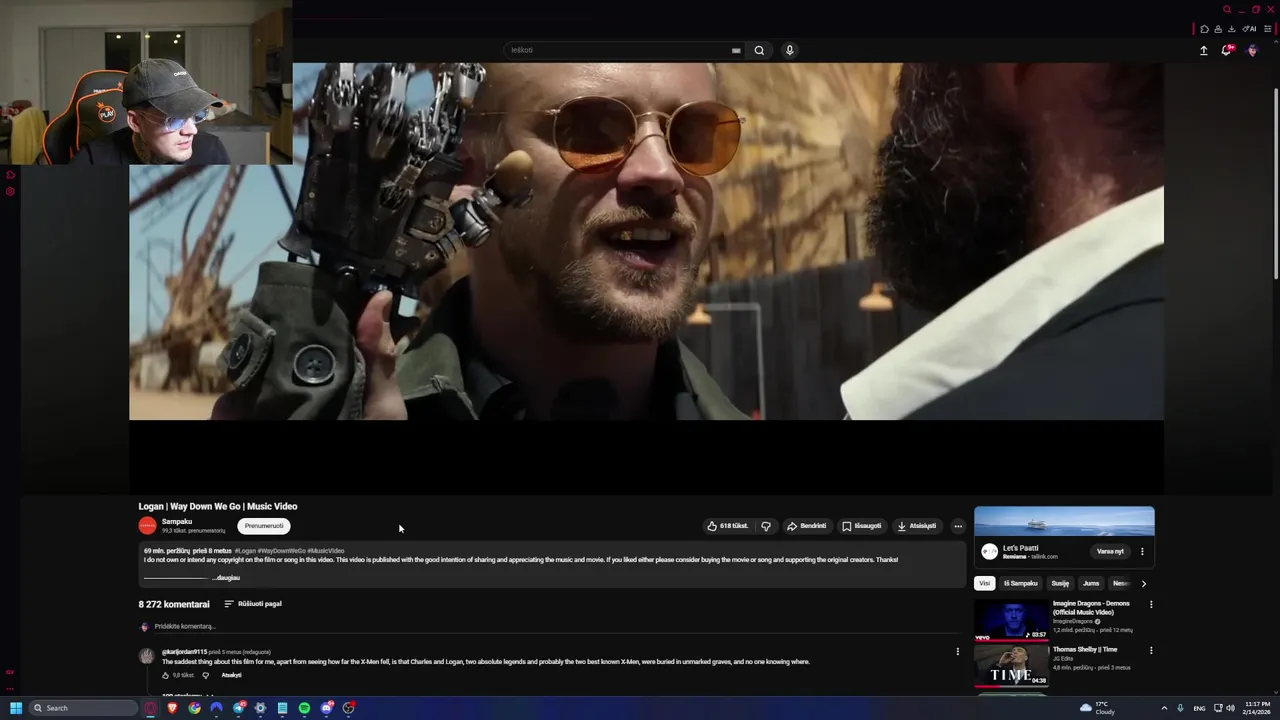Open options for Imagine Dragons Demons video

point(1151,604)
